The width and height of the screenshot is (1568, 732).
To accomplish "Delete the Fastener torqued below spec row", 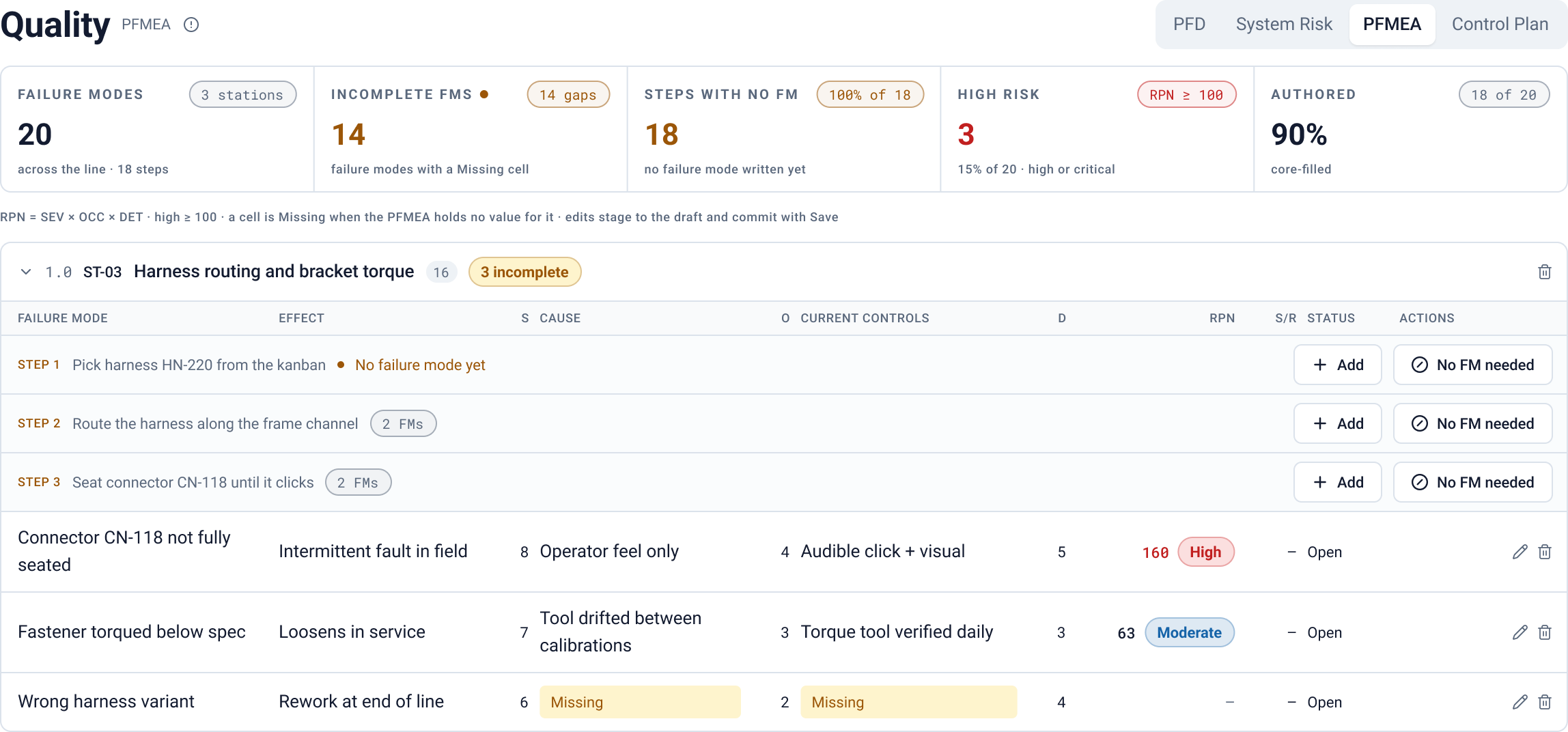I will click(1544, 632).
